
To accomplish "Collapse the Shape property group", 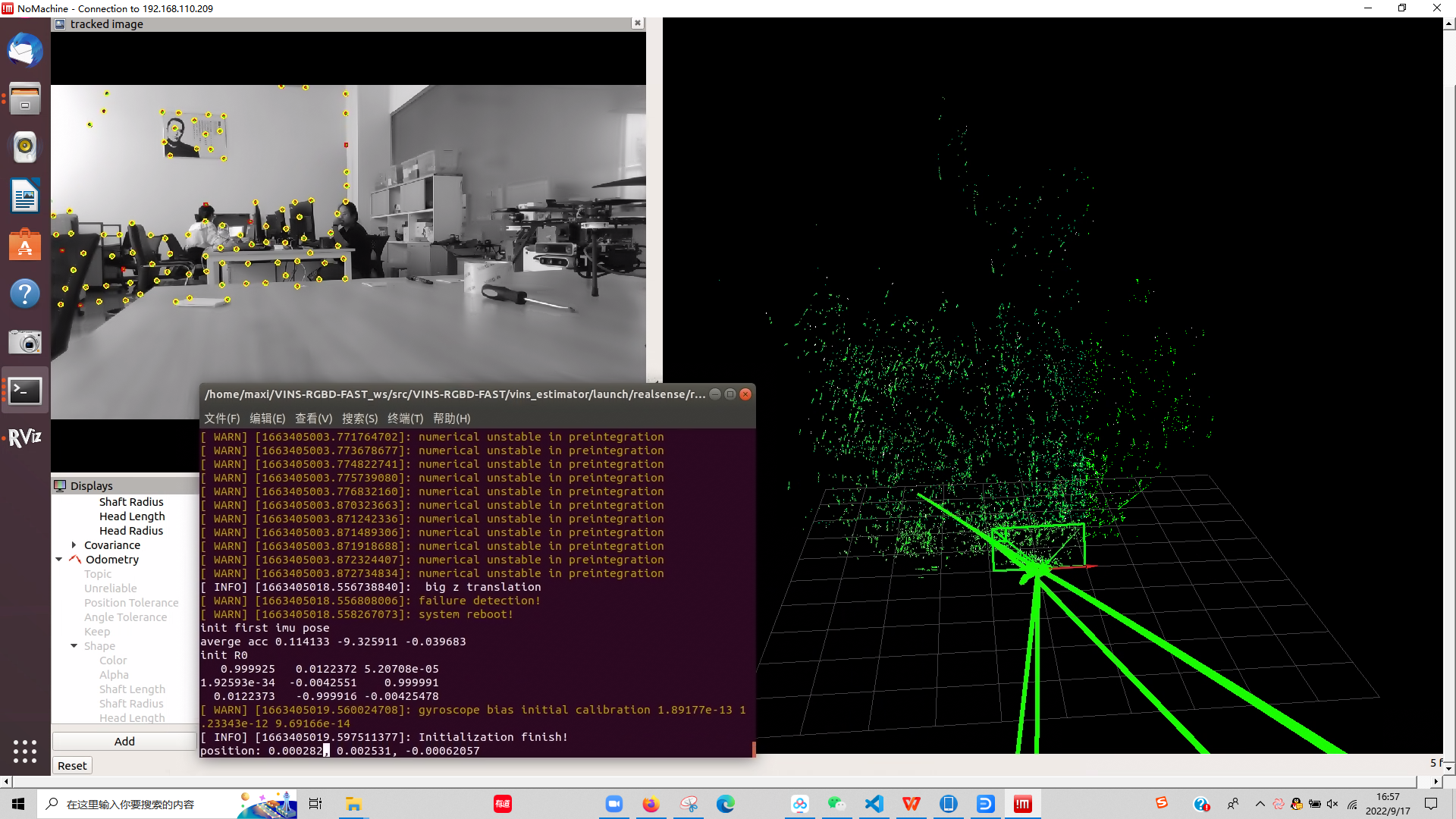I will tap(74, 646).
